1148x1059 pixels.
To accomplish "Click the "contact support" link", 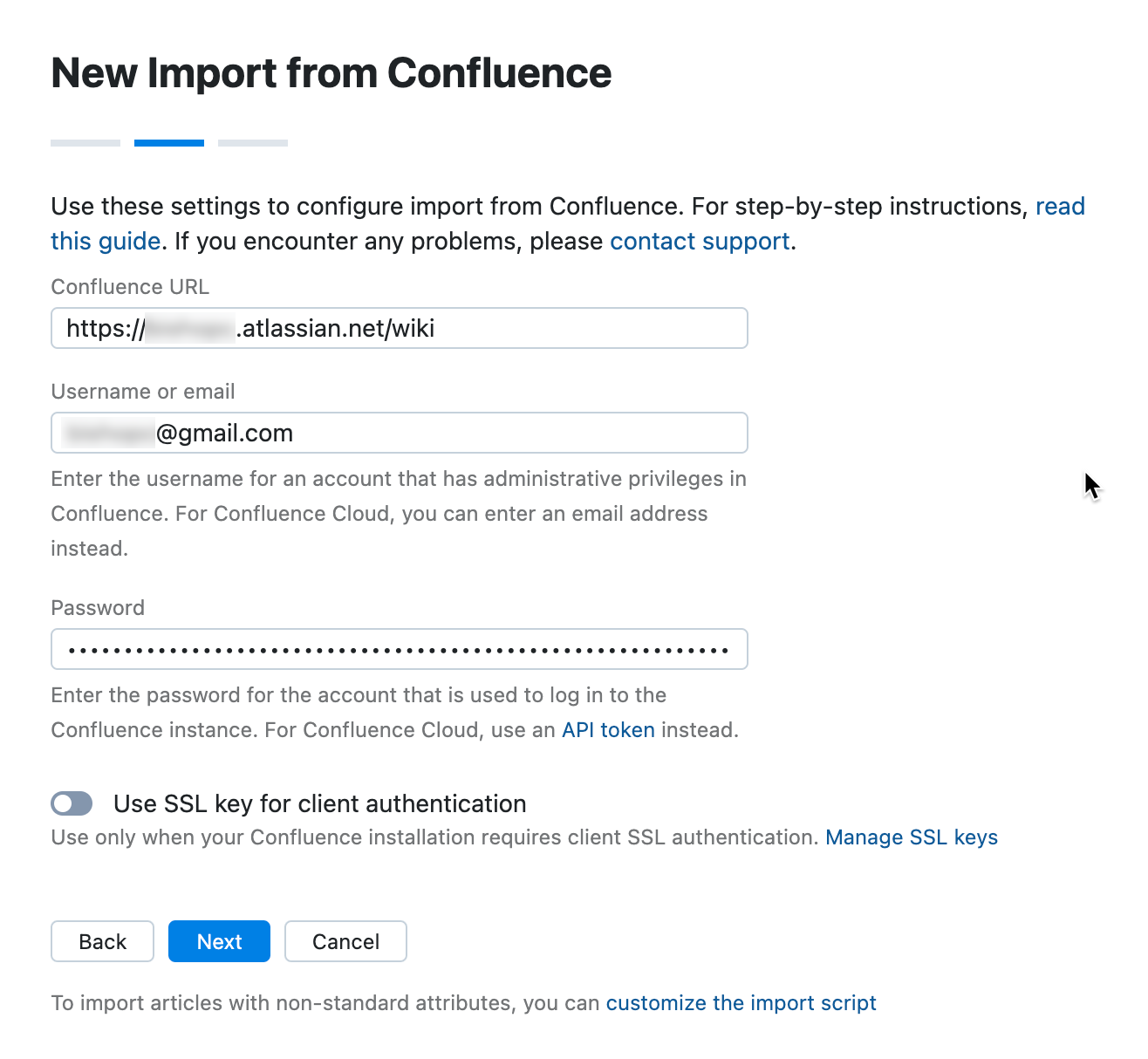I will [x=699, y=242].
